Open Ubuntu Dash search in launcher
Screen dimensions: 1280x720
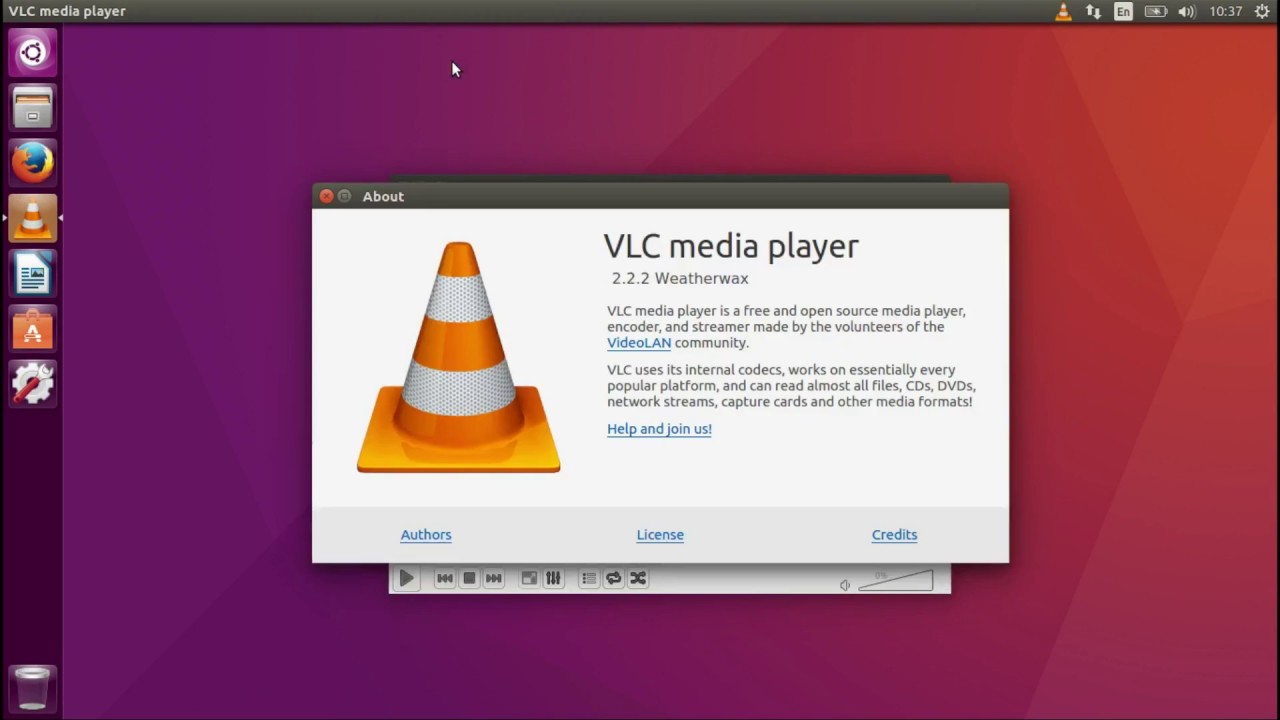tap(32, 53)
